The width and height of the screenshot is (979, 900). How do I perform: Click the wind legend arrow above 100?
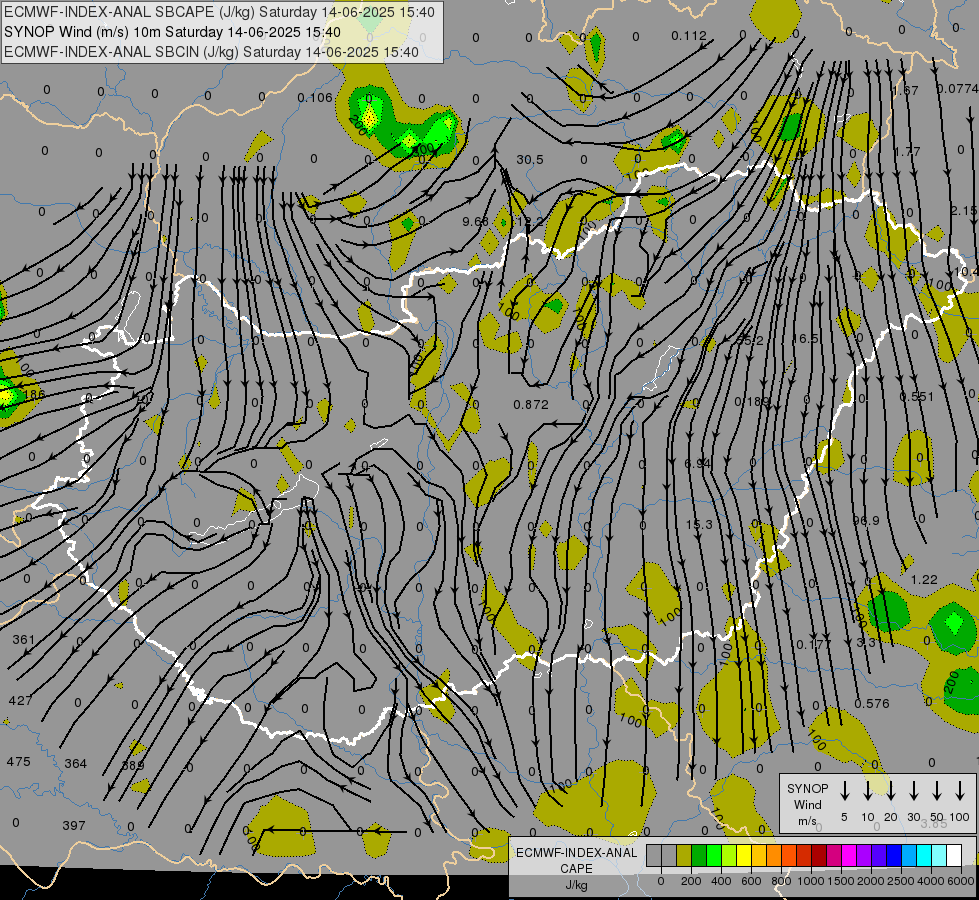point(960,791)
